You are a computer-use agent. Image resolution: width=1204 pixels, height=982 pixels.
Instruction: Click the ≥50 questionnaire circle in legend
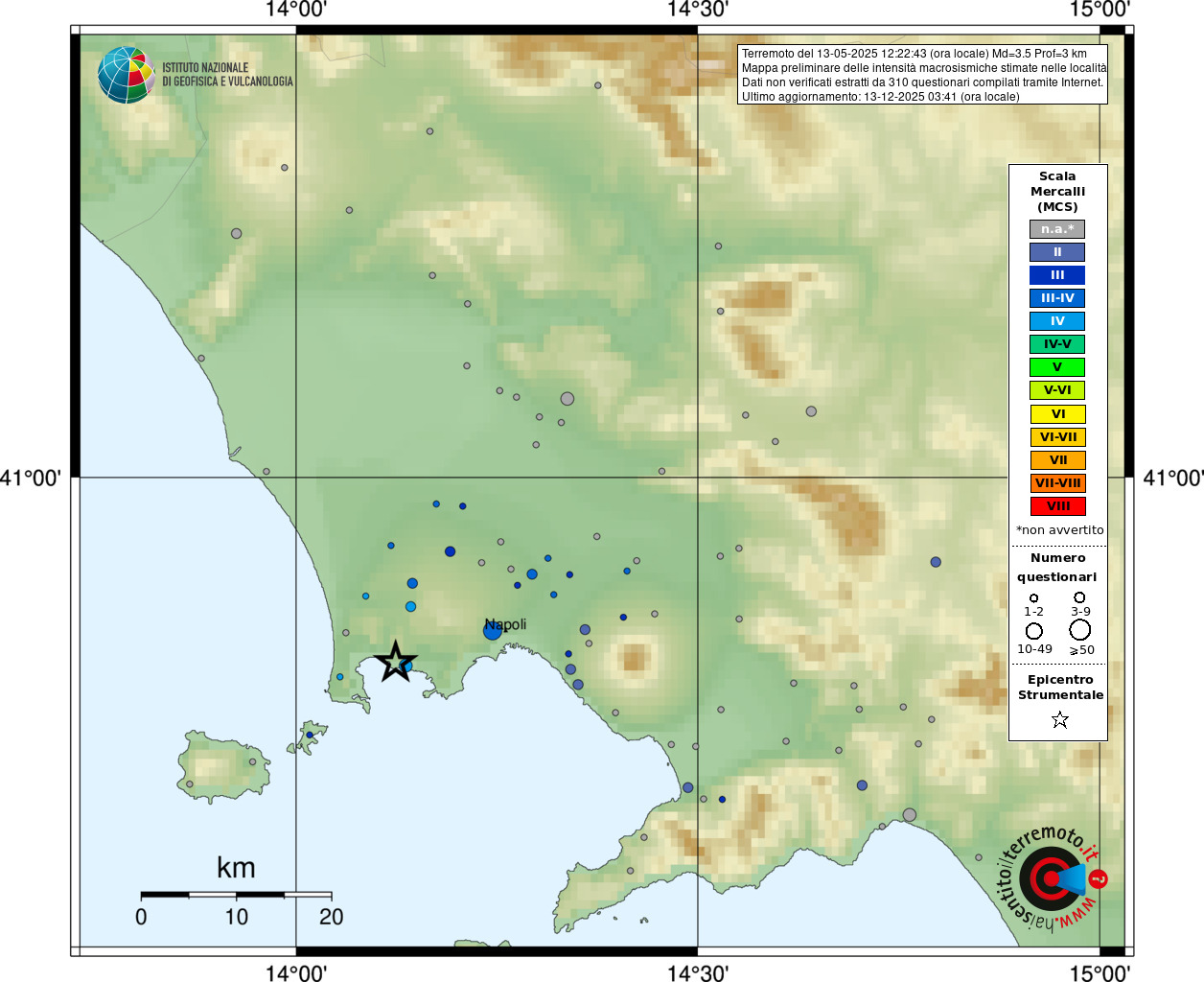[1080, 630]
